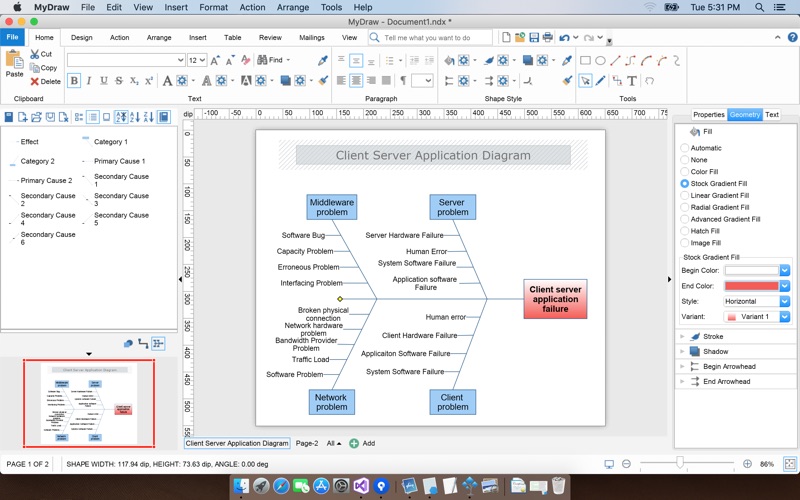This screenshot has height=500, width=800.
Task: Switch to the Properties panel tab
Action: 709,114
